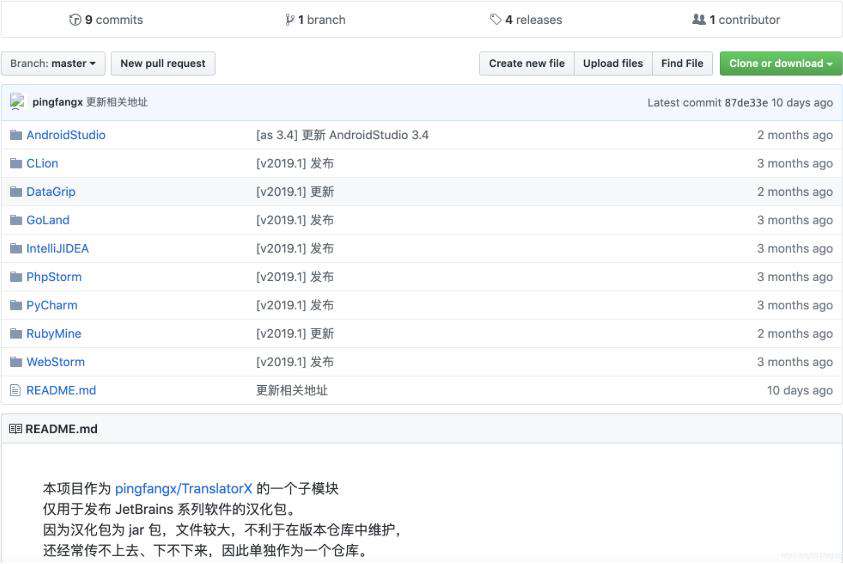
Task: Click the CLion 3 months ago timestamp
Action: tap(795, 163)
